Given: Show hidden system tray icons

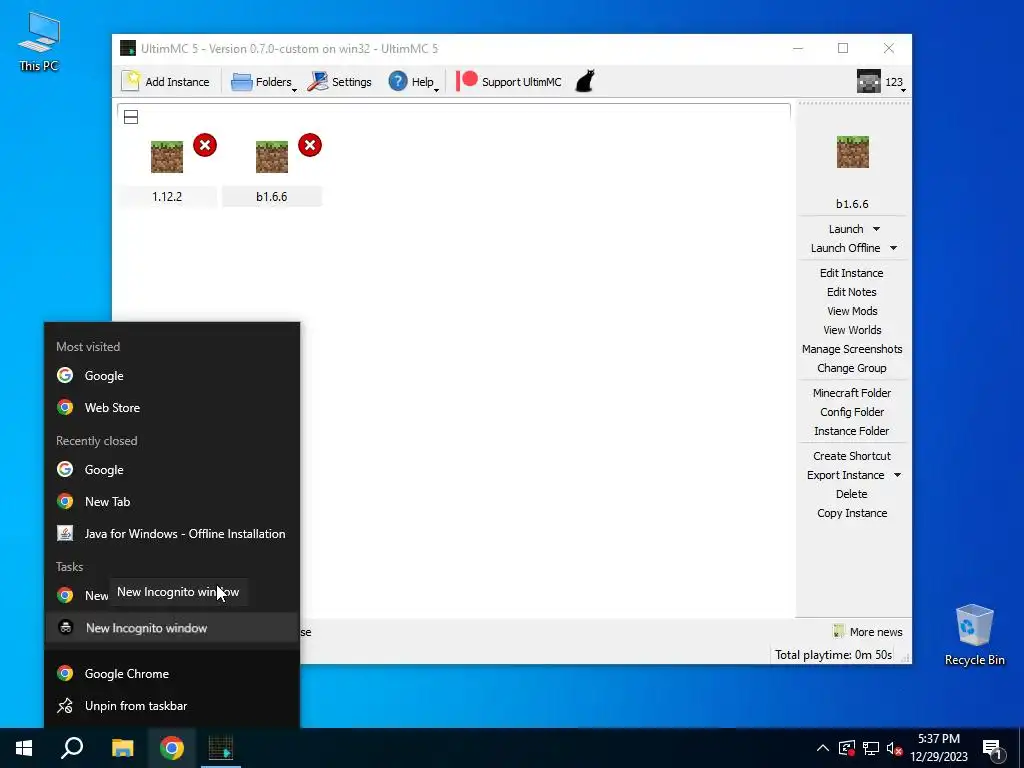Looking at the screenshot, I should [x=823, y=748].
